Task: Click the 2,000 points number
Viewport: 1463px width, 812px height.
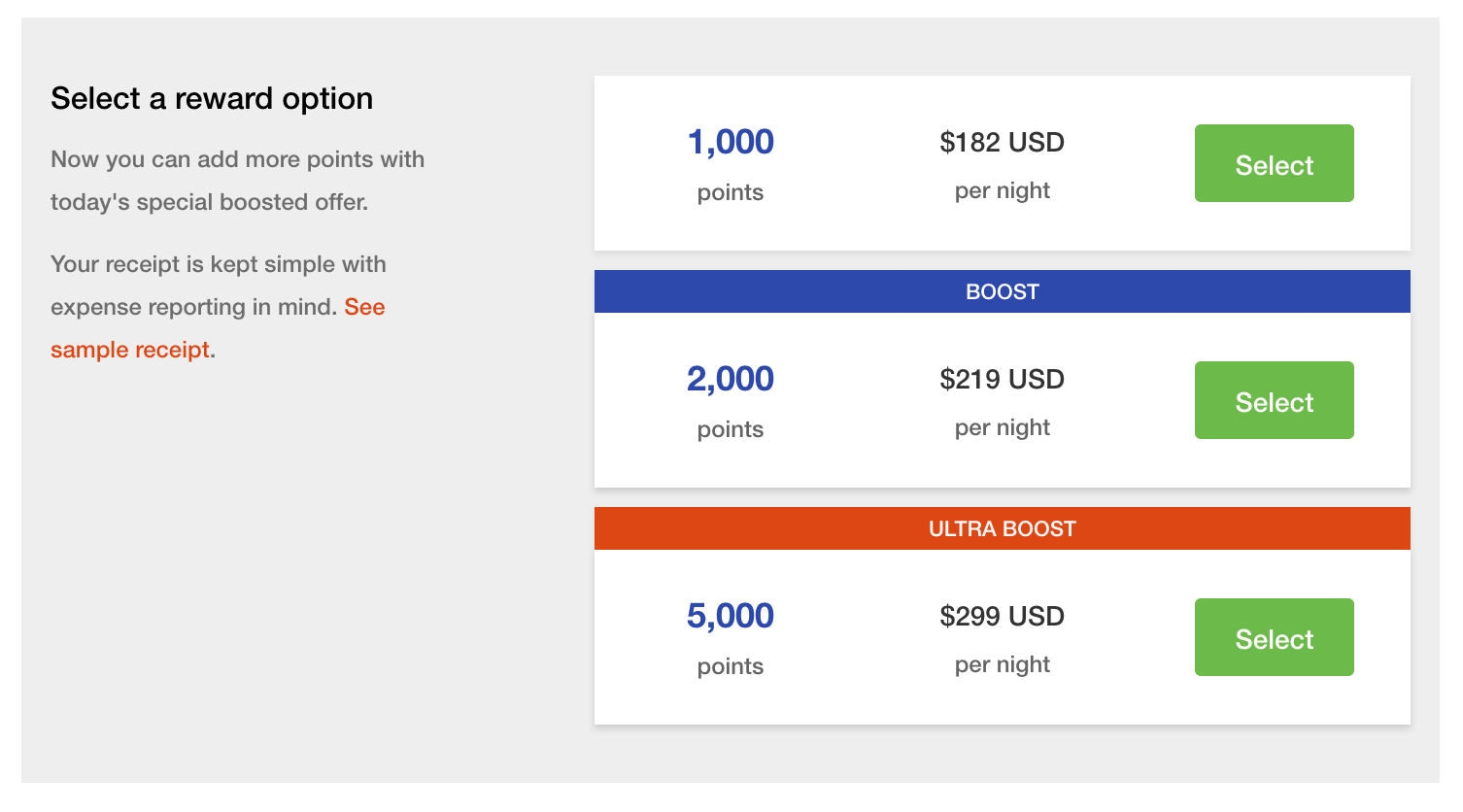Action: [731, 379]
